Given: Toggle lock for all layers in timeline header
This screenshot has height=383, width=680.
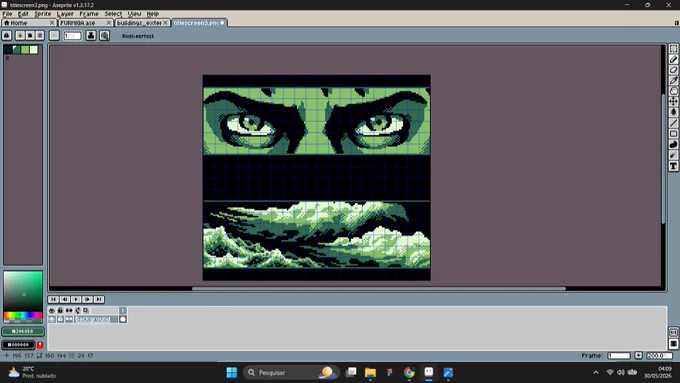Looking at the screenshot, I should point(60,311).
